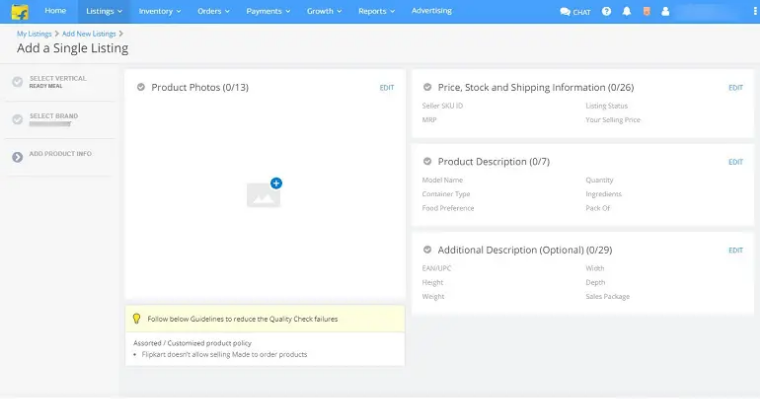Screen dimensions: 760x399
Task: Click the Width label
Action: tap(595, 268)
